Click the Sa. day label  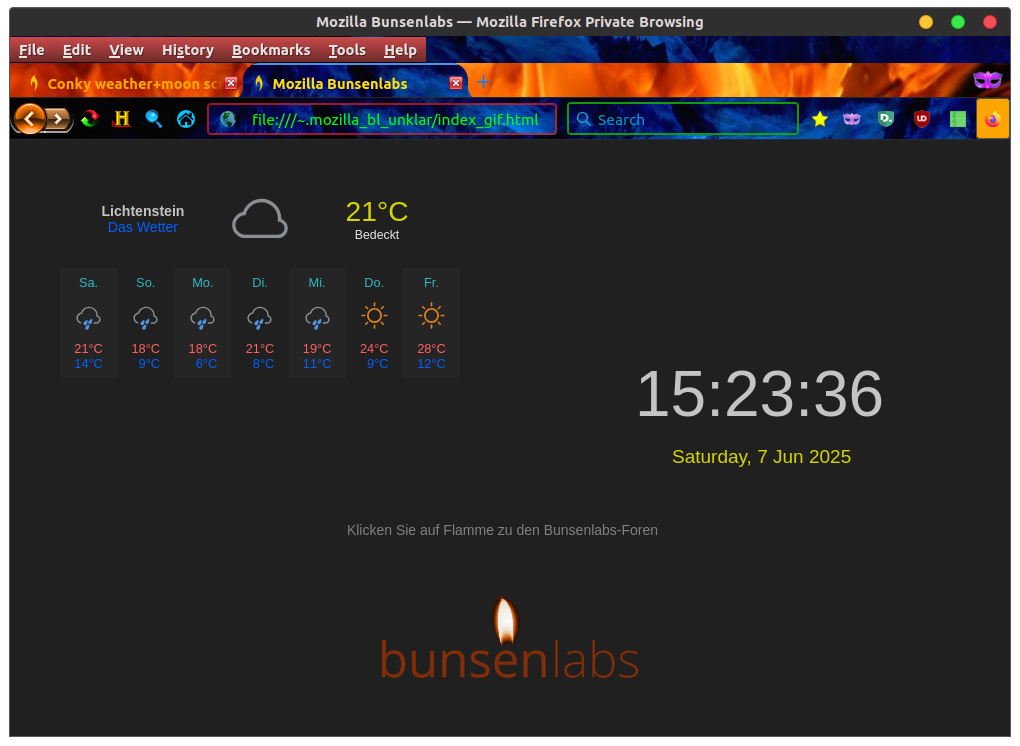[88, 283]
